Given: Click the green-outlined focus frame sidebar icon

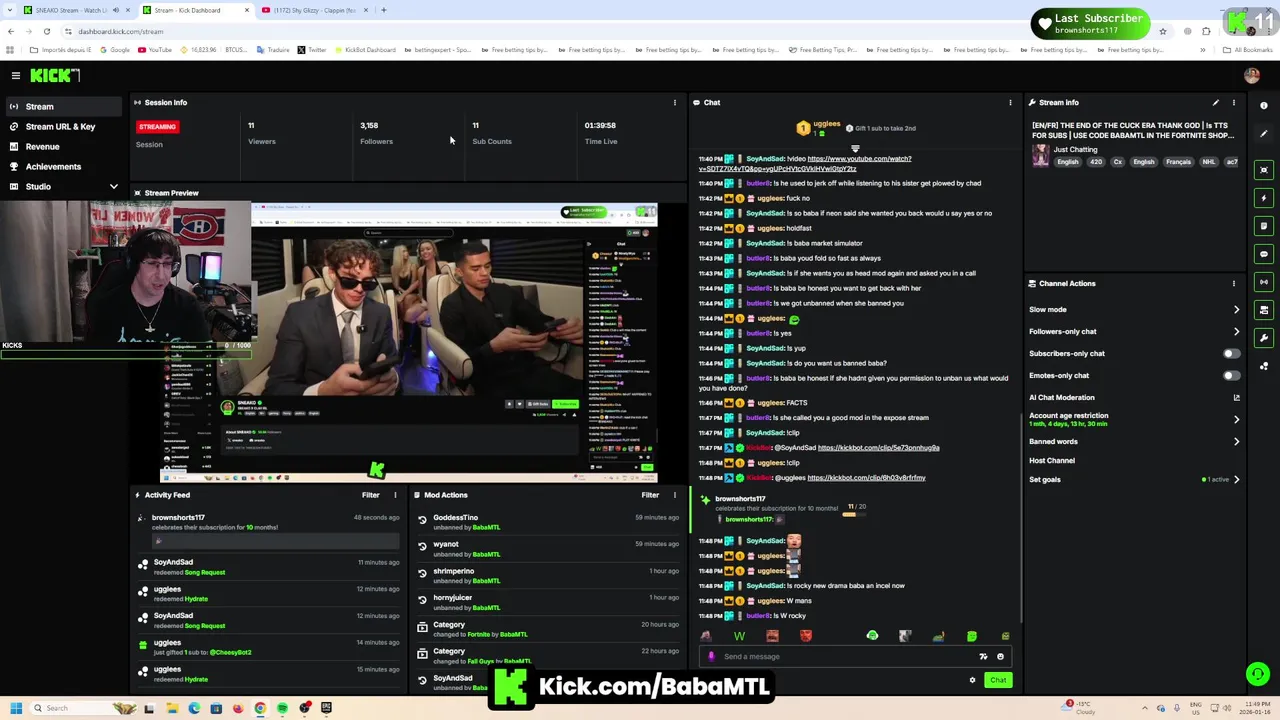Looking at the screenshot, I should point(1264,170).
